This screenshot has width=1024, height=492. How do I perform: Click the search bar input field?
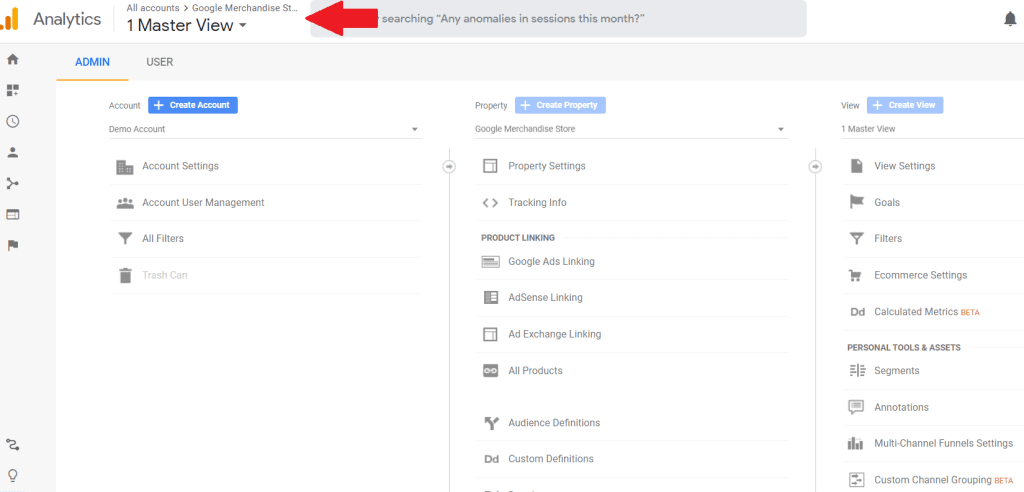558,19
